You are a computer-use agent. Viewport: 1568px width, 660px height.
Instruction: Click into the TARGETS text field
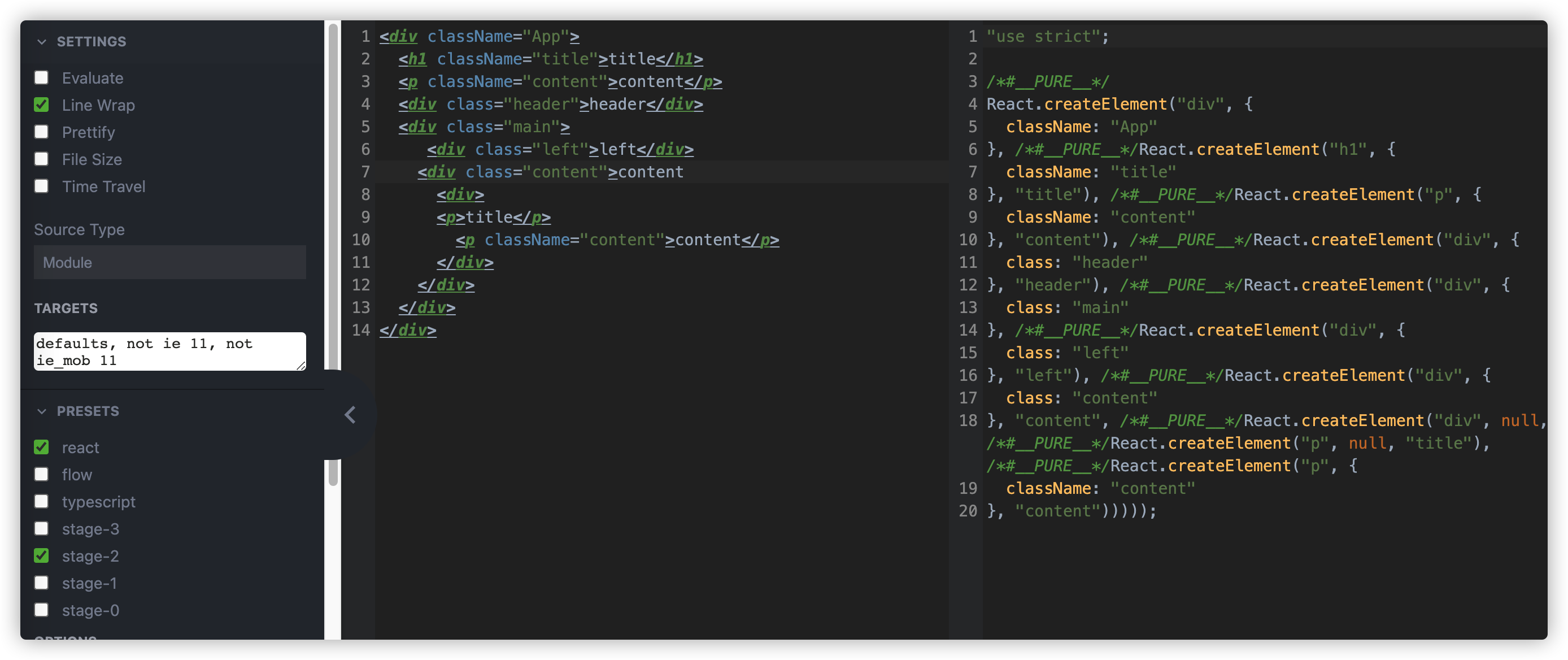[x=169, y=351]
